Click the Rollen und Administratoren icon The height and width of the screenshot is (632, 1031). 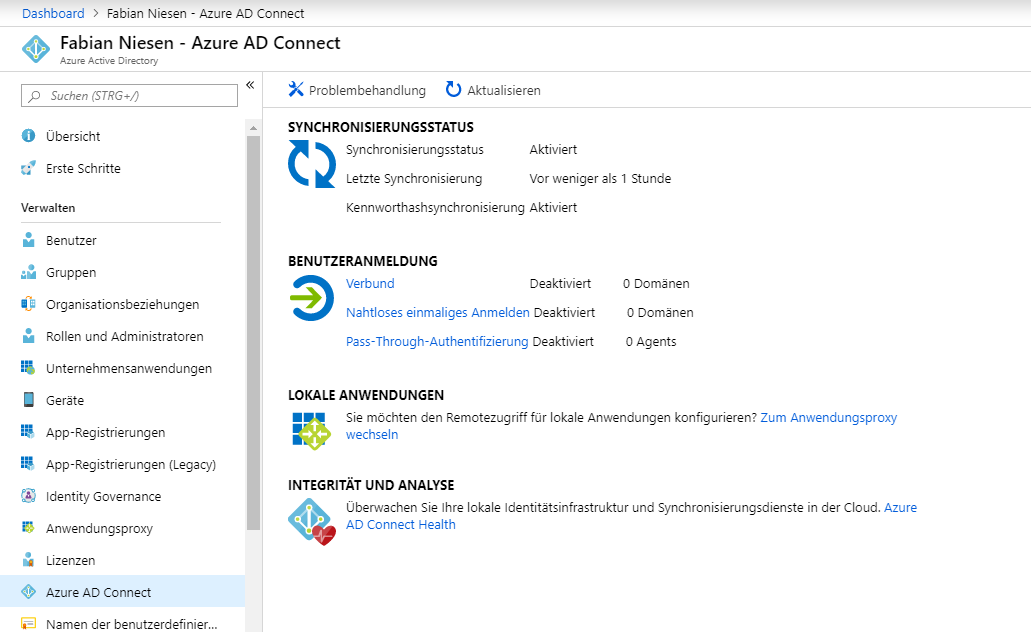coord(28,336)
